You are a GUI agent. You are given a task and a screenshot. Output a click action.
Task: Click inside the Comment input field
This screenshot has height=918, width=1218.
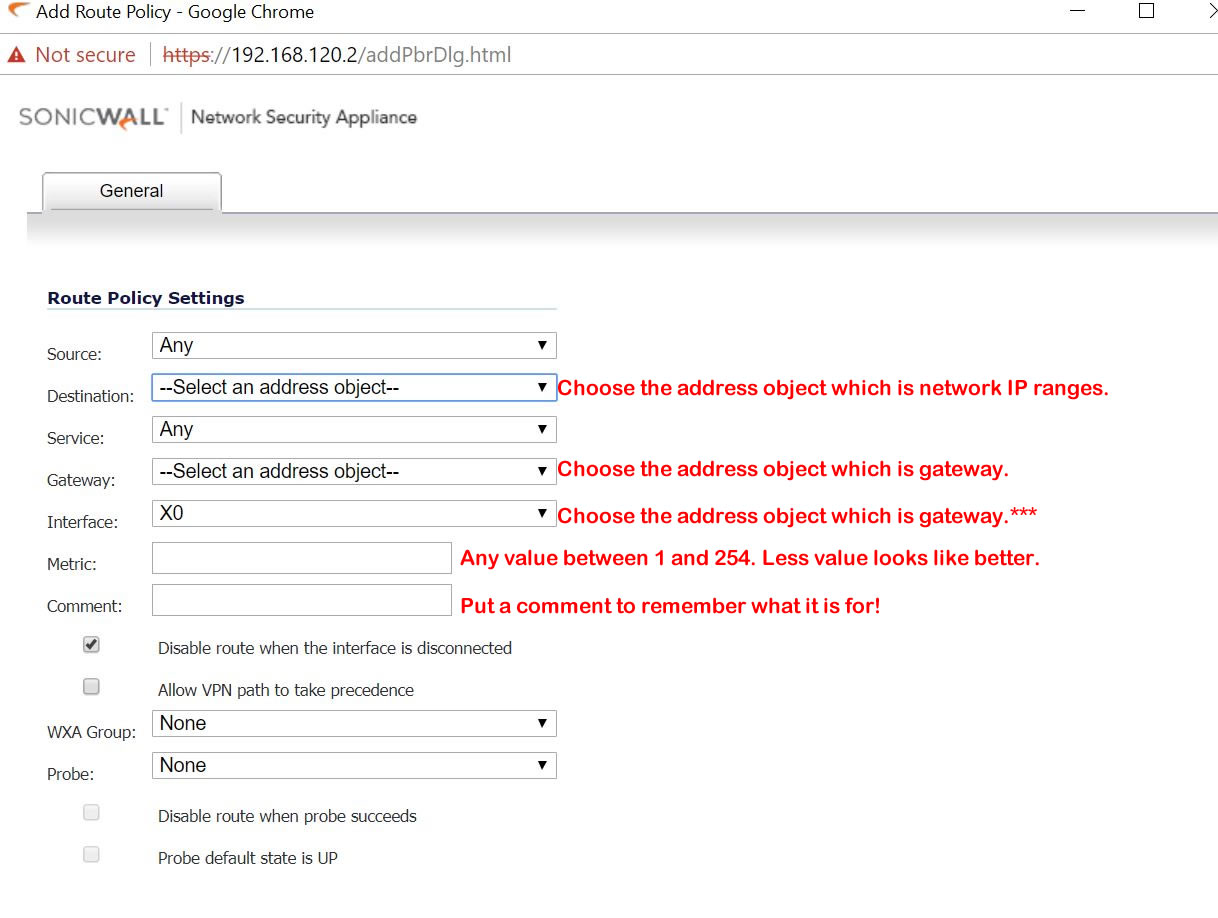(x=300, y=600)
